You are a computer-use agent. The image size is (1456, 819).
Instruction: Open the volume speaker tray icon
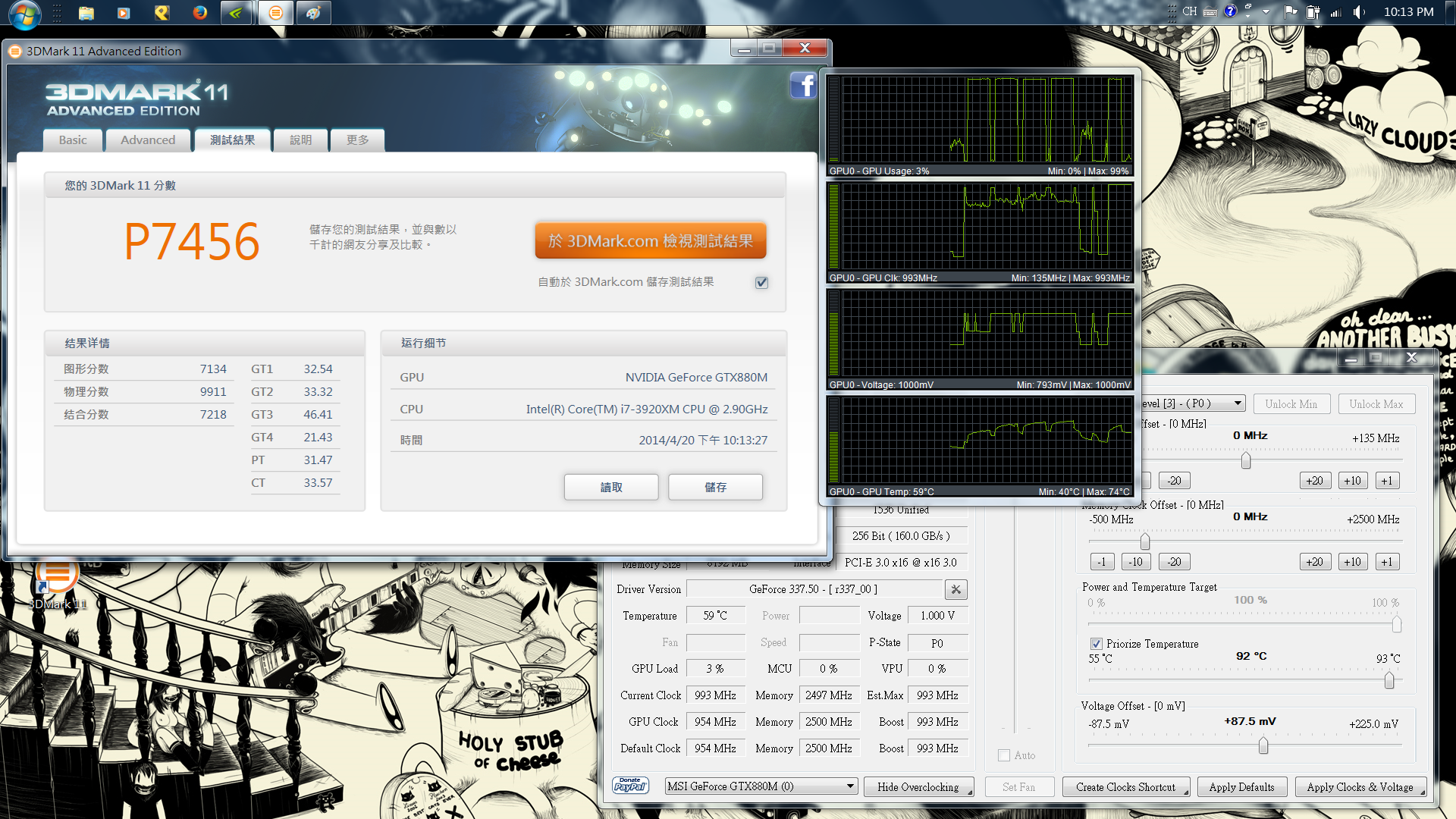1358,12
